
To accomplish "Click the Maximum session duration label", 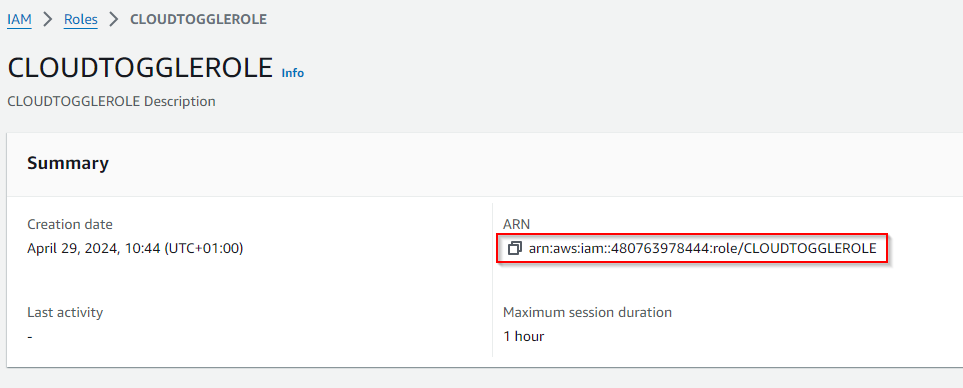I will click(x=587, y=312).
